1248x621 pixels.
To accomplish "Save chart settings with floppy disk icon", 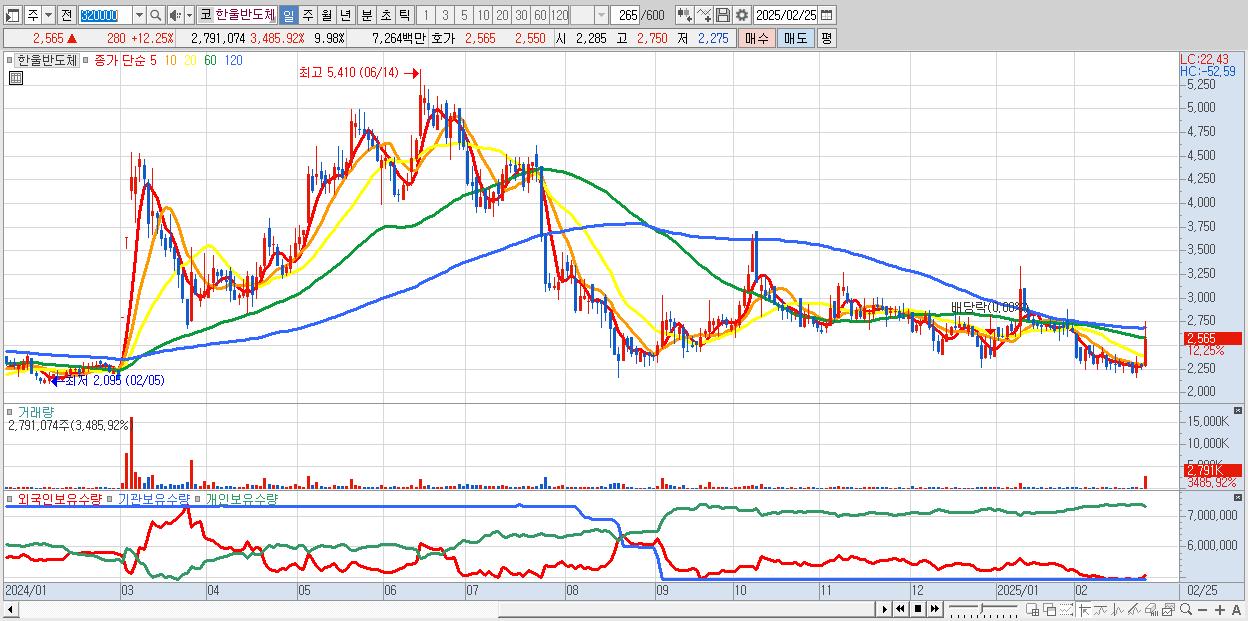I will tap(723, 15).
